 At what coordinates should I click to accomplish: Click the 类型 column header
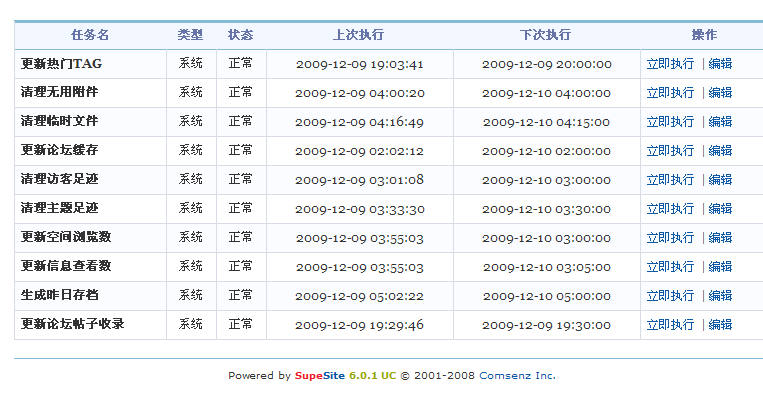[190, 35]
